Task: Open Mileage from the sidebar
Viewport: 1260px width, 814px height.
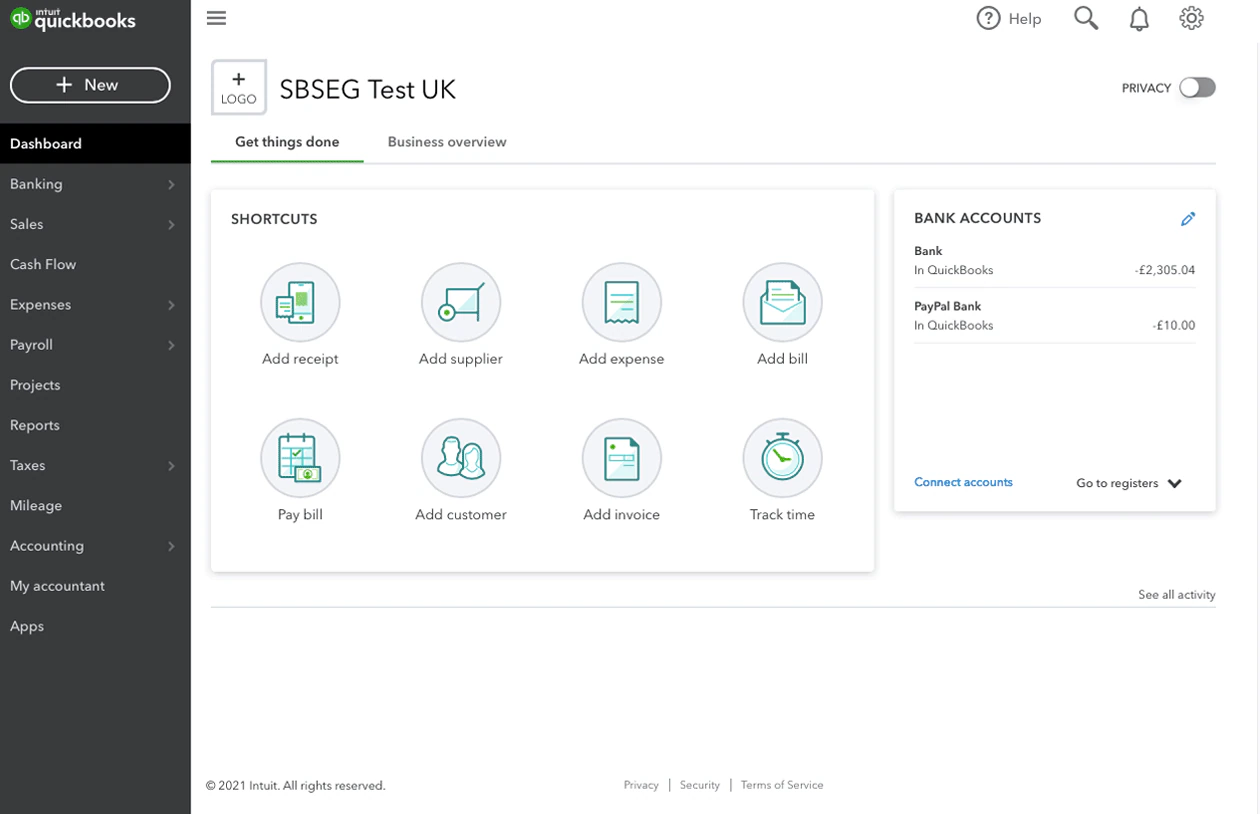Action: click(95, 505)
